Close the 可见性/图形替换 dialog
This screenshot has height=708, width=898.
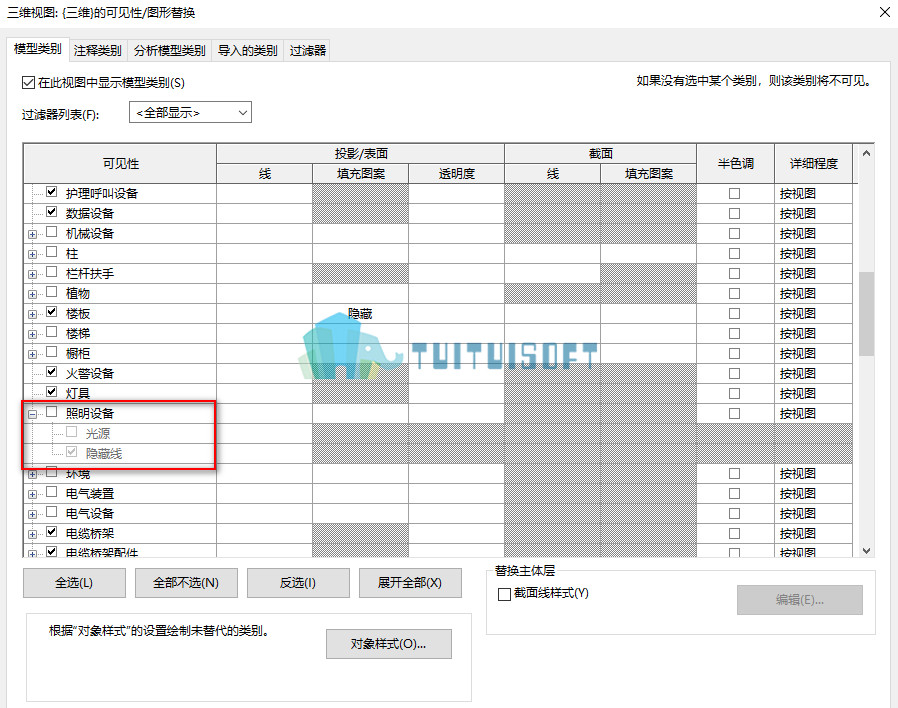[885, 12]
